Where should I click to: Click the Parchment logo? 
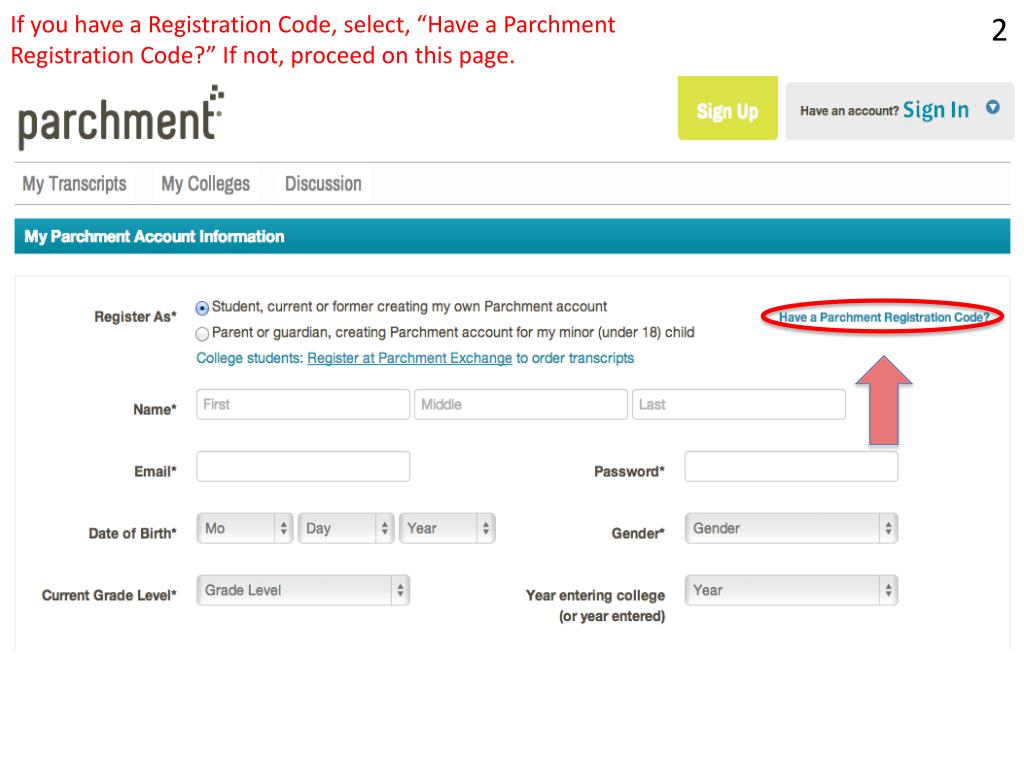119,117
